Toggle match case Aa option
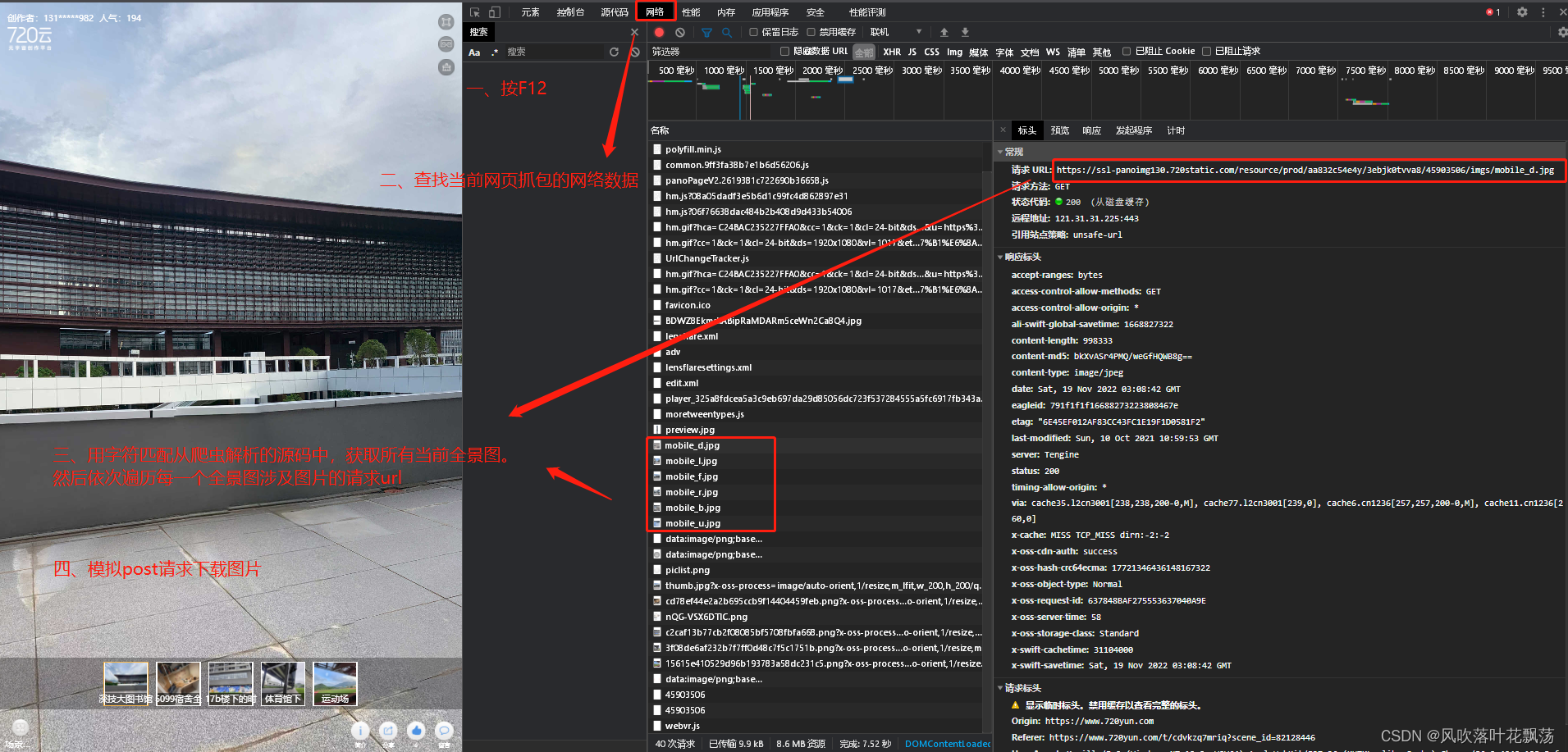Image resolution: width=1568 pixels, height=752 pixels. (474, 52)
